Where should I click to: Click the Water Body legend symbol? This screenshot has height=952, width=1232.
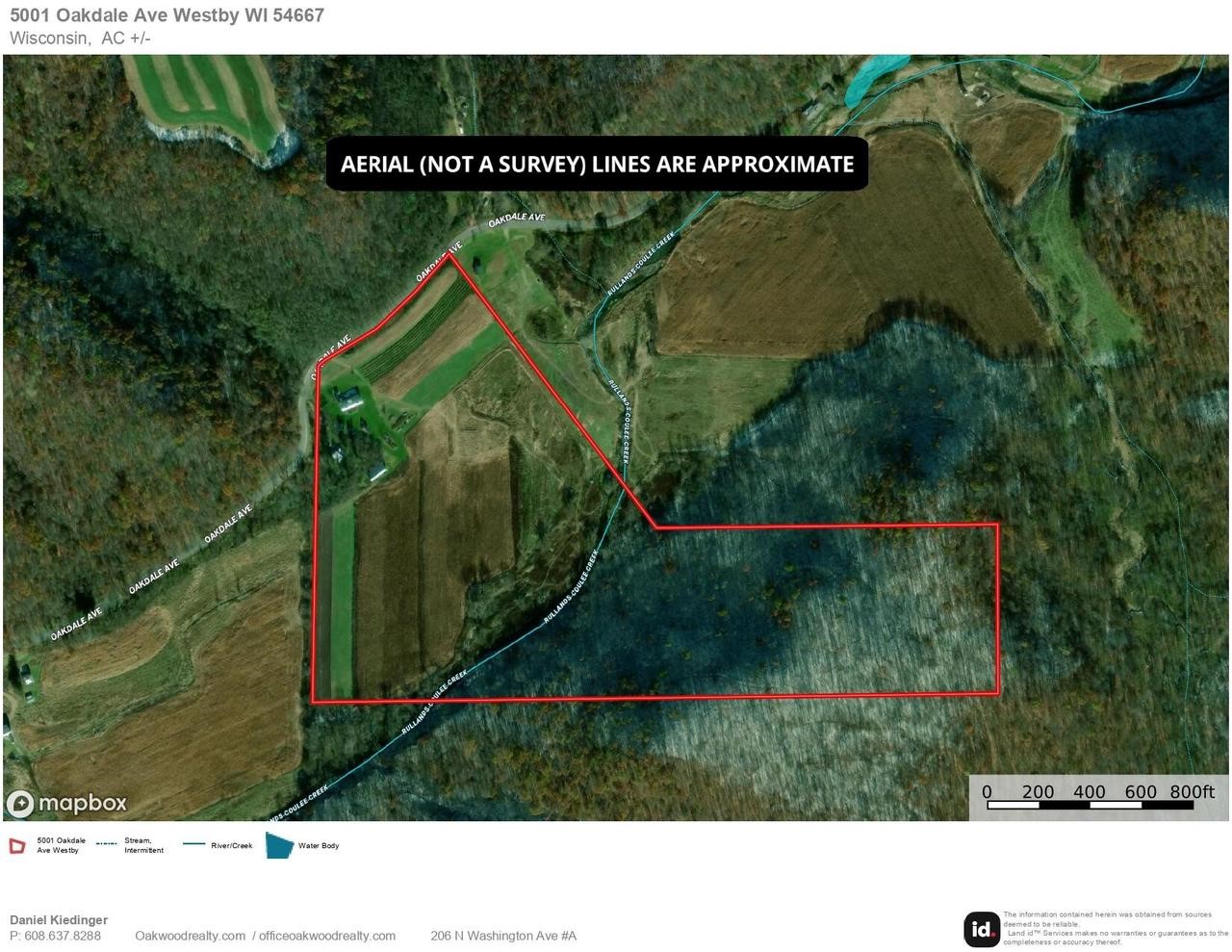coord(279,845)
